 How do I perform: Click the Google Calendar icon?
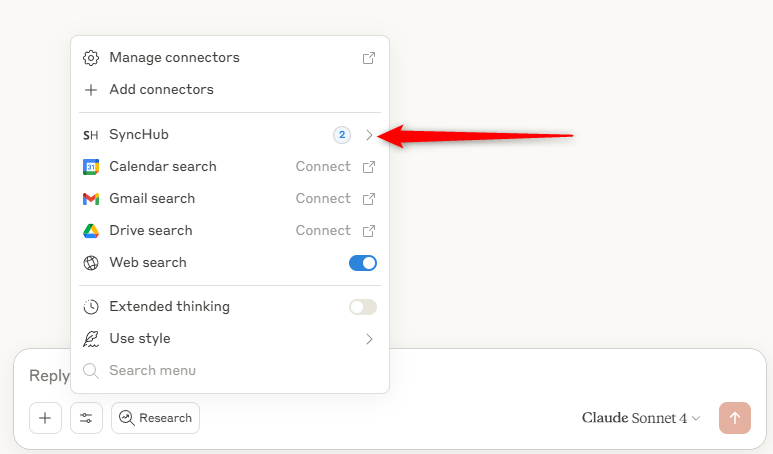click(x=91, y=167)
